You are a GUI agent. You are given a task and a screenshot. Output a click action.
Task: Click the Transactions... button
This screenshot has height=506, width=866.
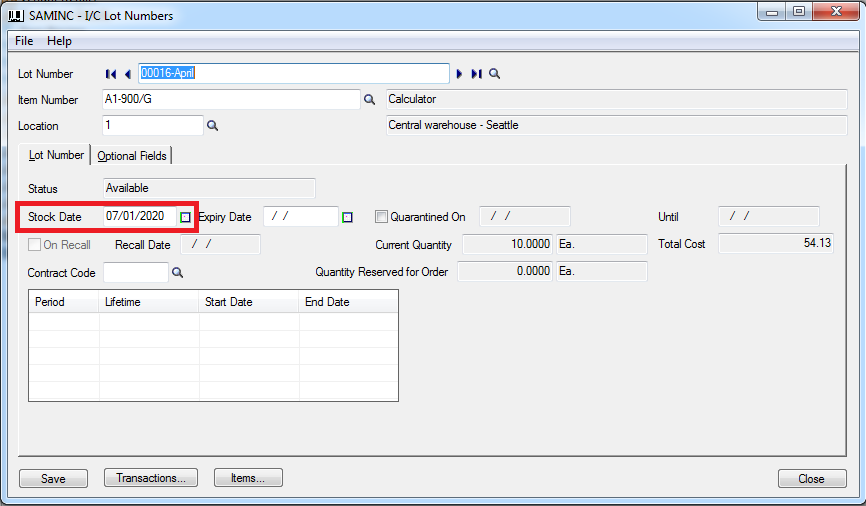(x=151, y=478)
